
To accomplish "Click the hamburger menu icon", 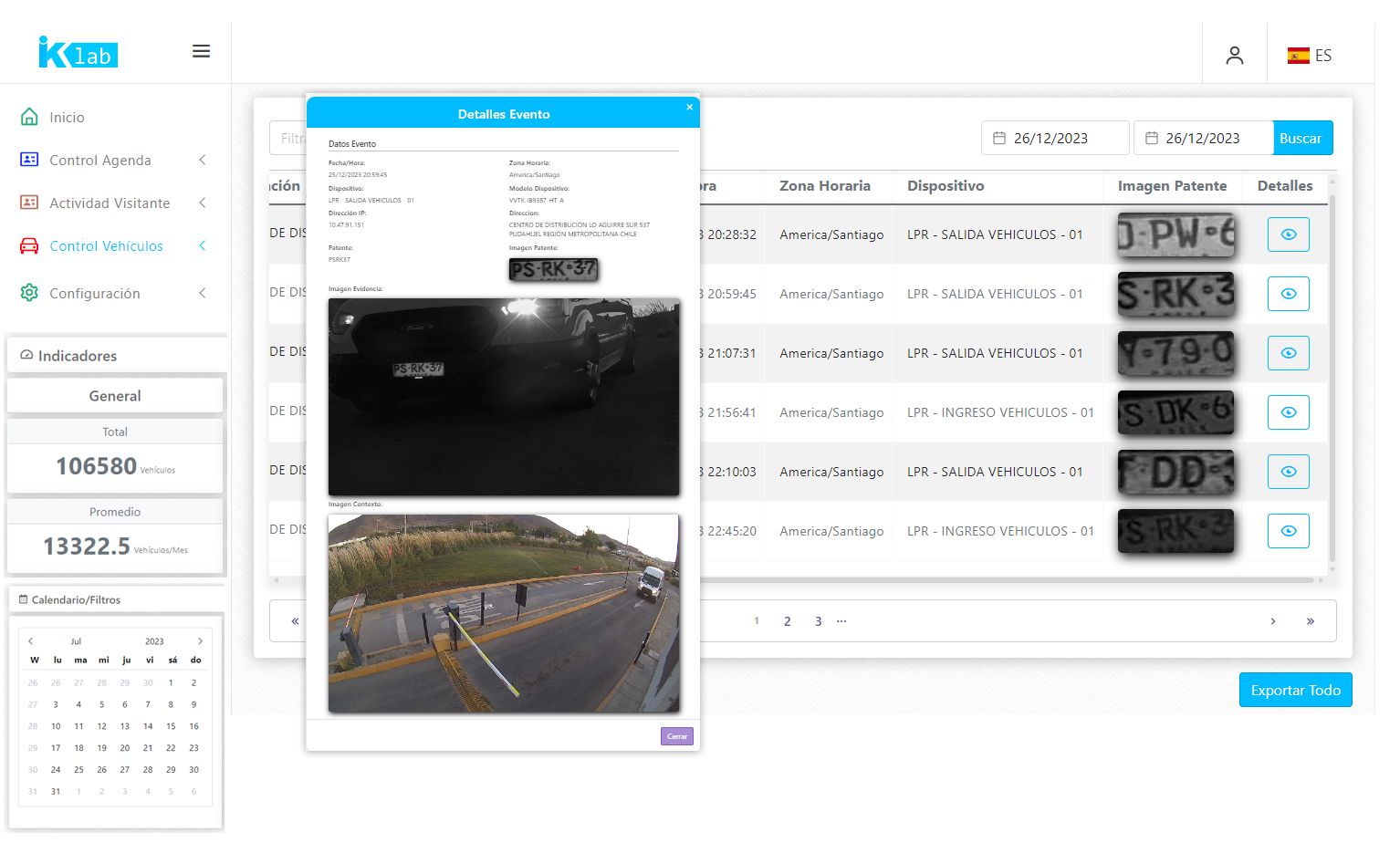I will (201, 52).
